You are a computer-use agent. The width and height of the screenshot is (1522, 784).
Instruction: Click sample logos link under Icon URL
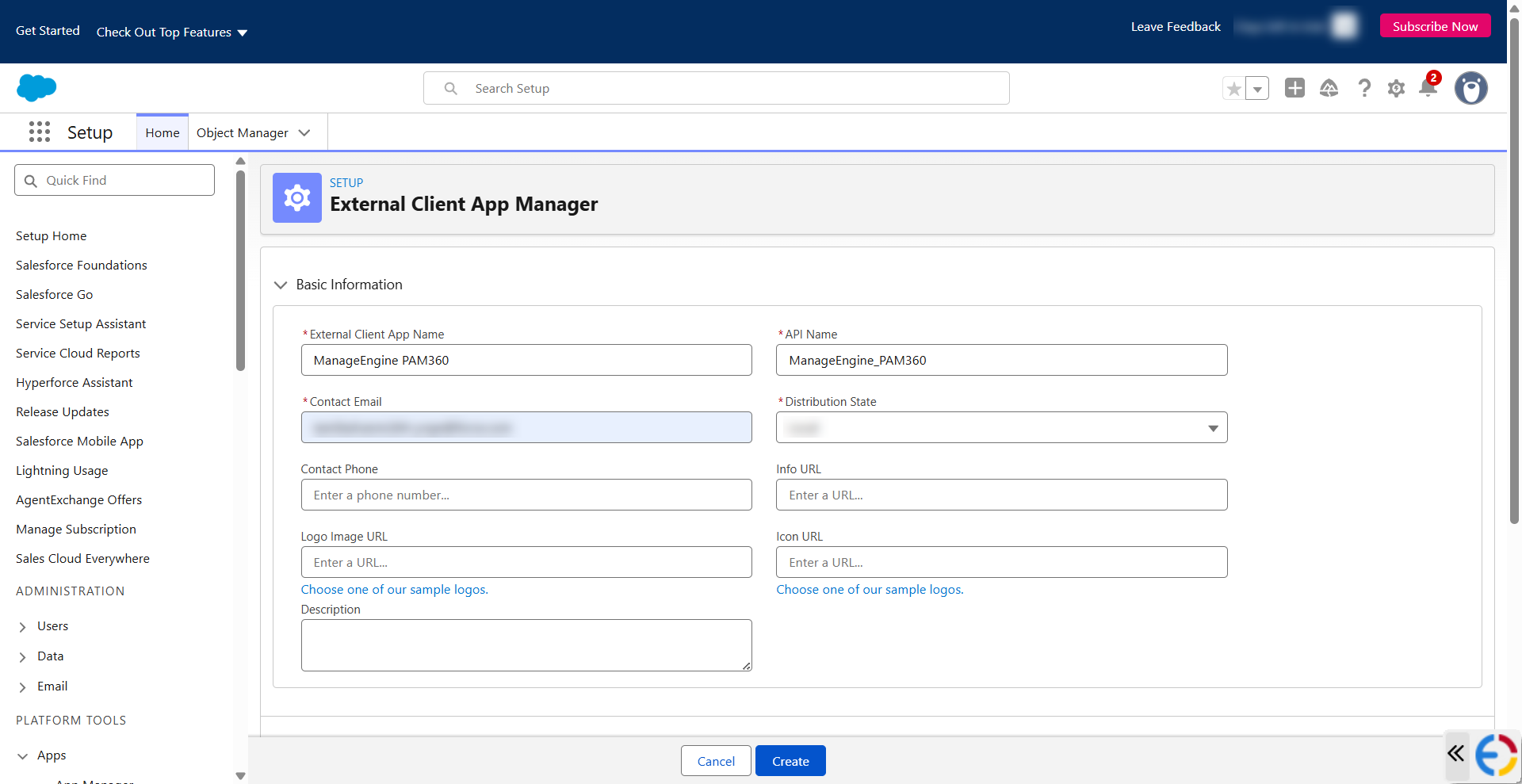[x=870, y=590]
